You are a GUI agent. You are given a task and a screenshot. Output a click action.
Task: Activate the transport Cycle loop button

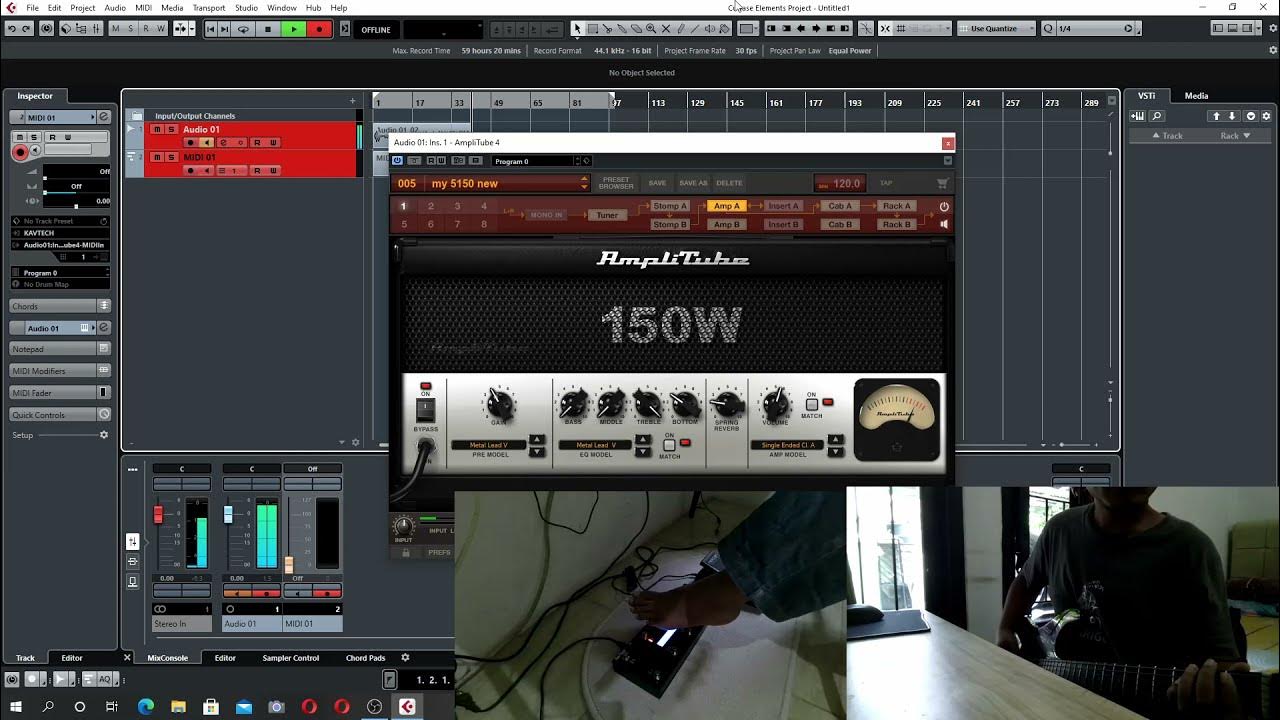coord(243,29)
